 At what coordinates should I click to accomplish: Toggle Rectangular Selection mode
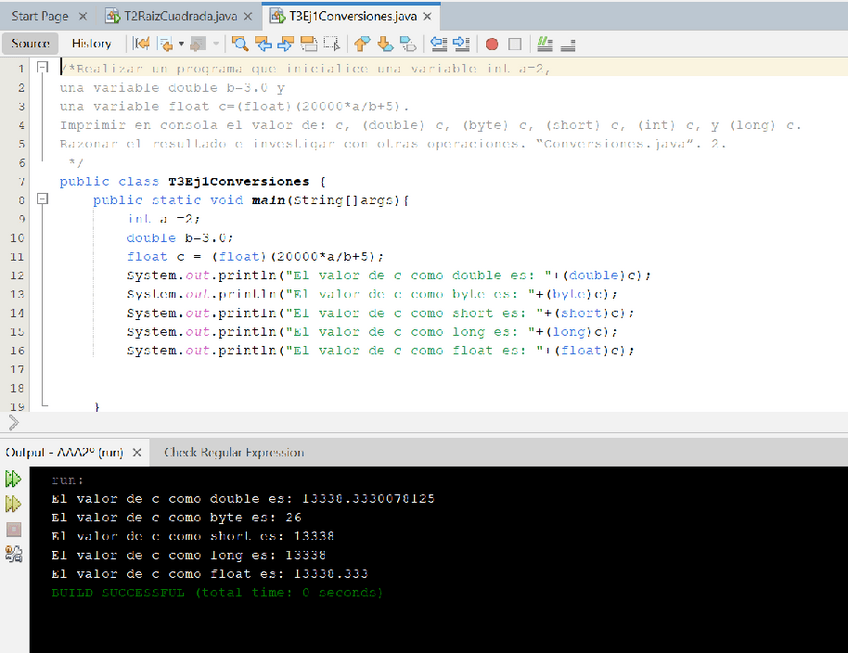pyautogui.click(x=332, y=44)
